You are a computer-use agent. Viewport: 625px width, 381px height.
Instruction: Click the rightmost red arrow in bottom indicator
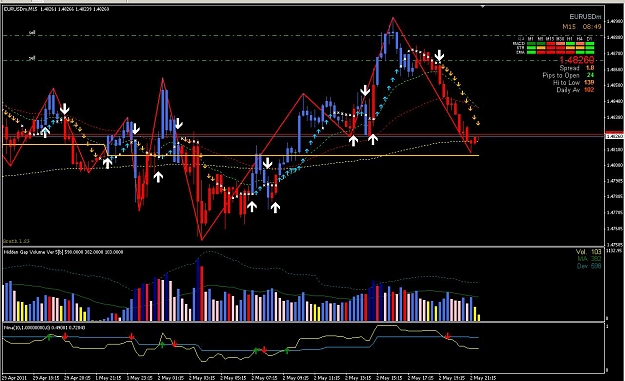pyautogui.click(x=448, y=336)
